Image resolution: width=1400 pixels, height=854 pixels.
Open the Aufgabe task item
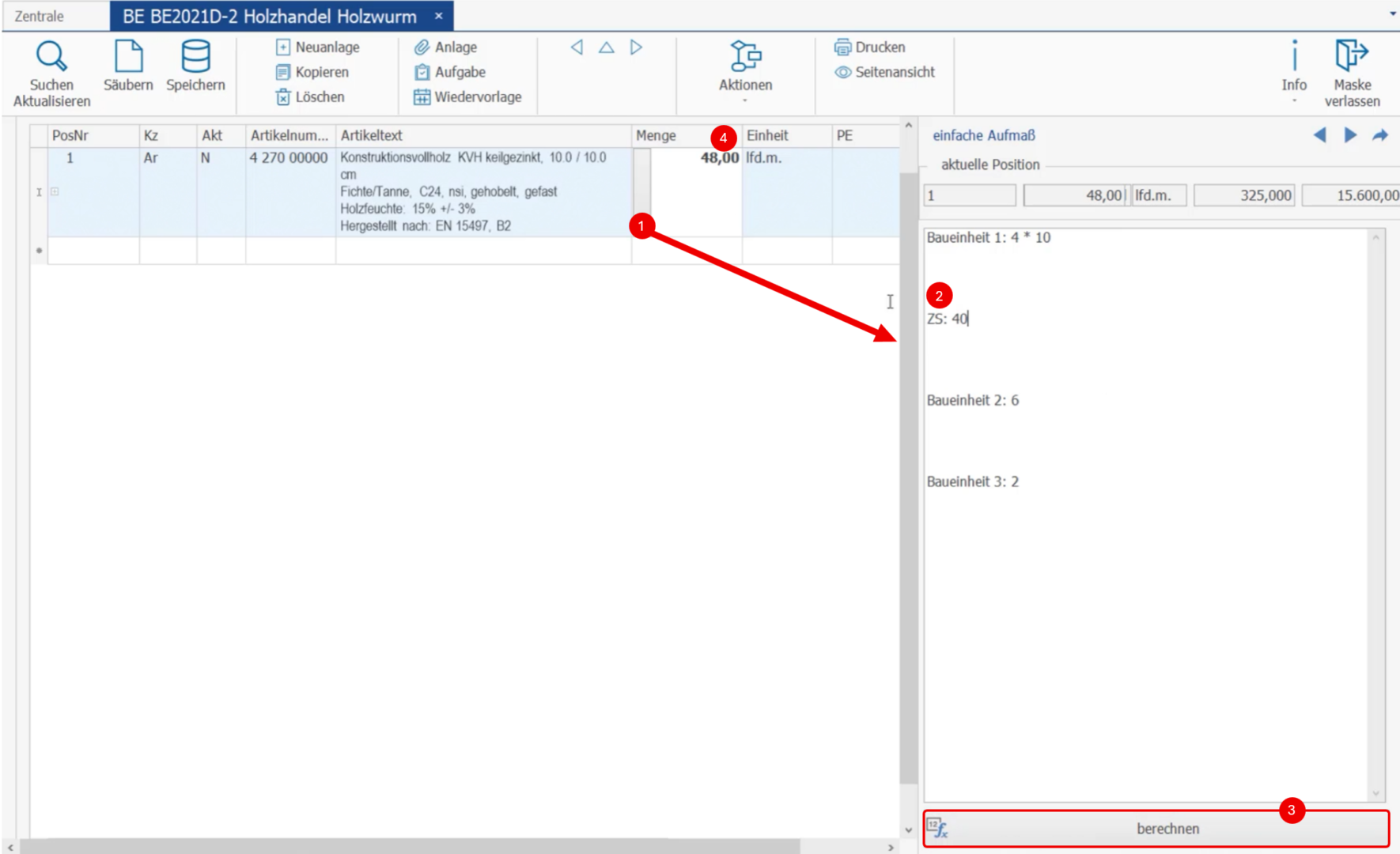(x=449, y=72)
